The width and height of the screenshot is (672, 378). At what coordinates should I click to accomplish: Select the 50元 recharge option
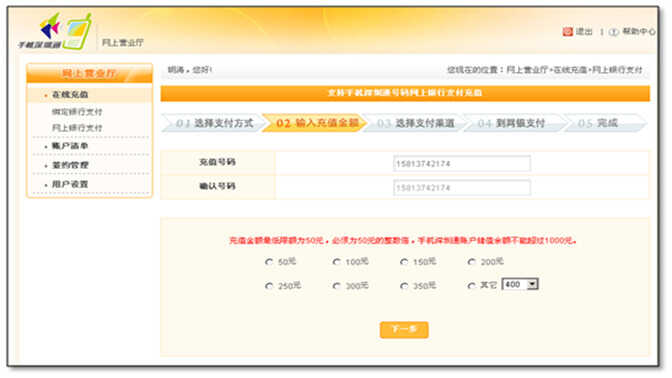(269, 262)
